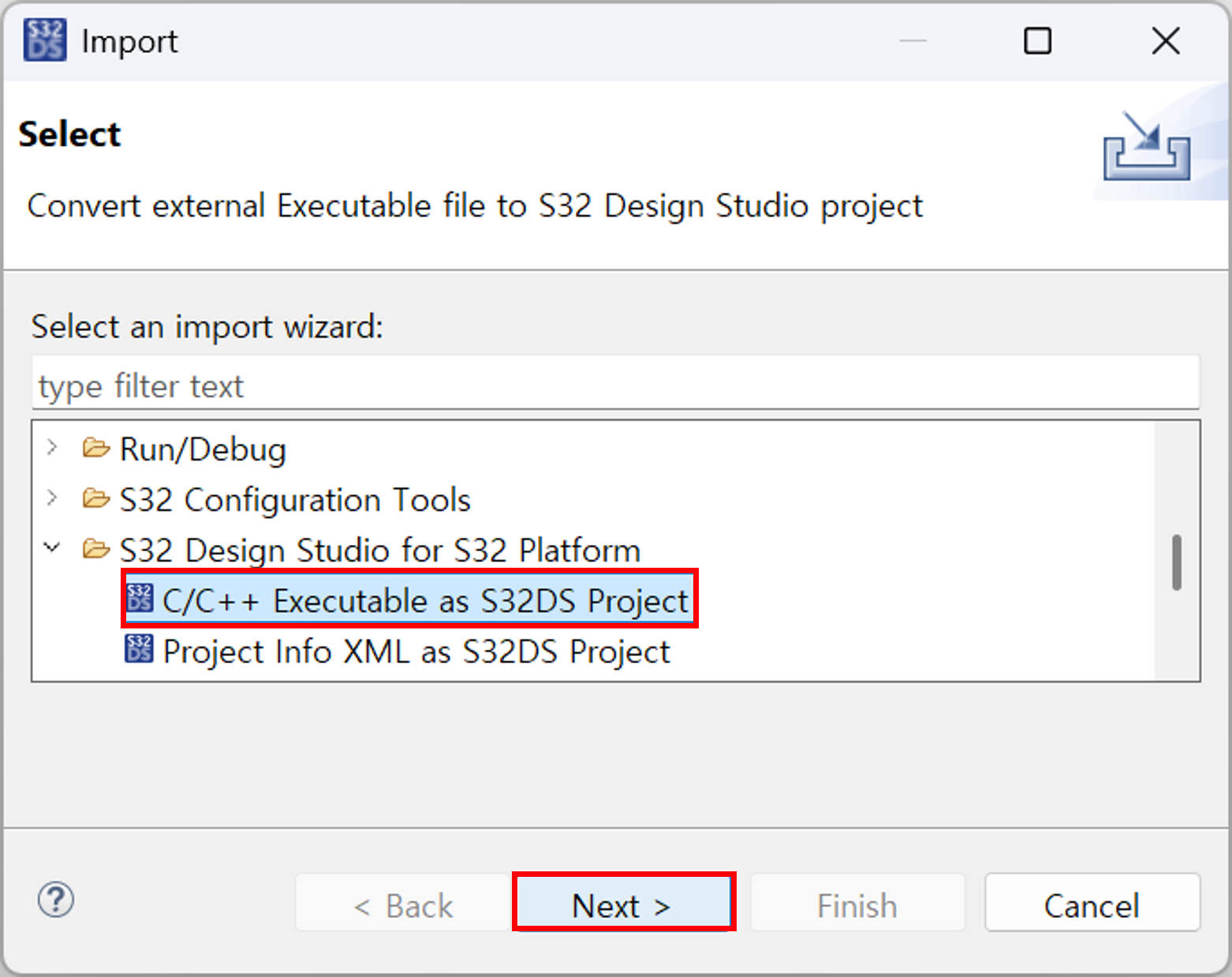The width and height of the screenshot is (1232, 977).
Task: Click the icon beside C/C++ Executable as S32DS Project
Action: click(x=140, y=599)
